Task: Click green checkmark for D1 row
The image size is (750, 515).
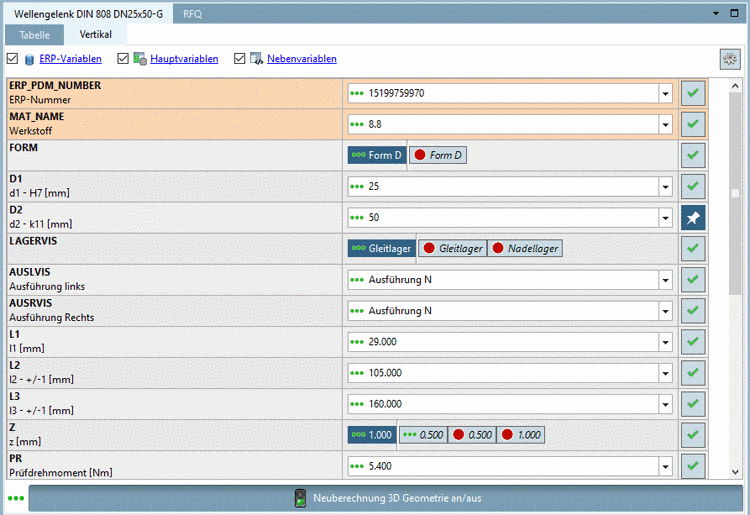Action: pyautogui.click(x=693, y=186)
